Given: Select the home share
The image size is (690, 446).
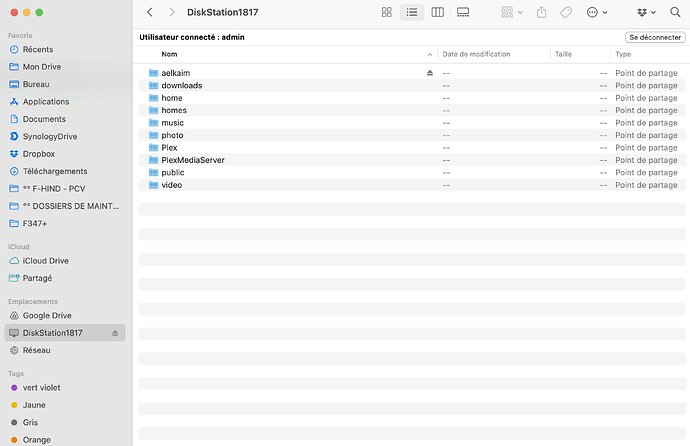Looking at the screenshot, I should [412, 98].
